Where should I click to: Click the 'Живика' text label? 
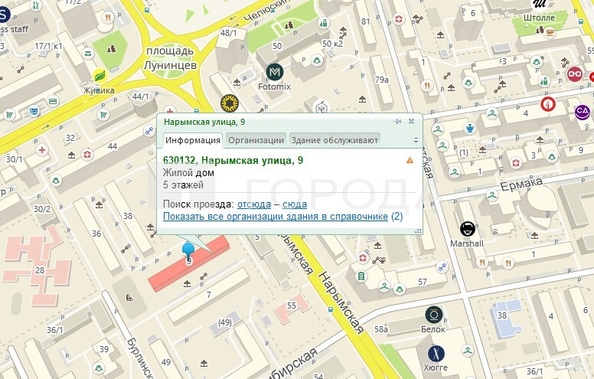click(x=98, y=91)
